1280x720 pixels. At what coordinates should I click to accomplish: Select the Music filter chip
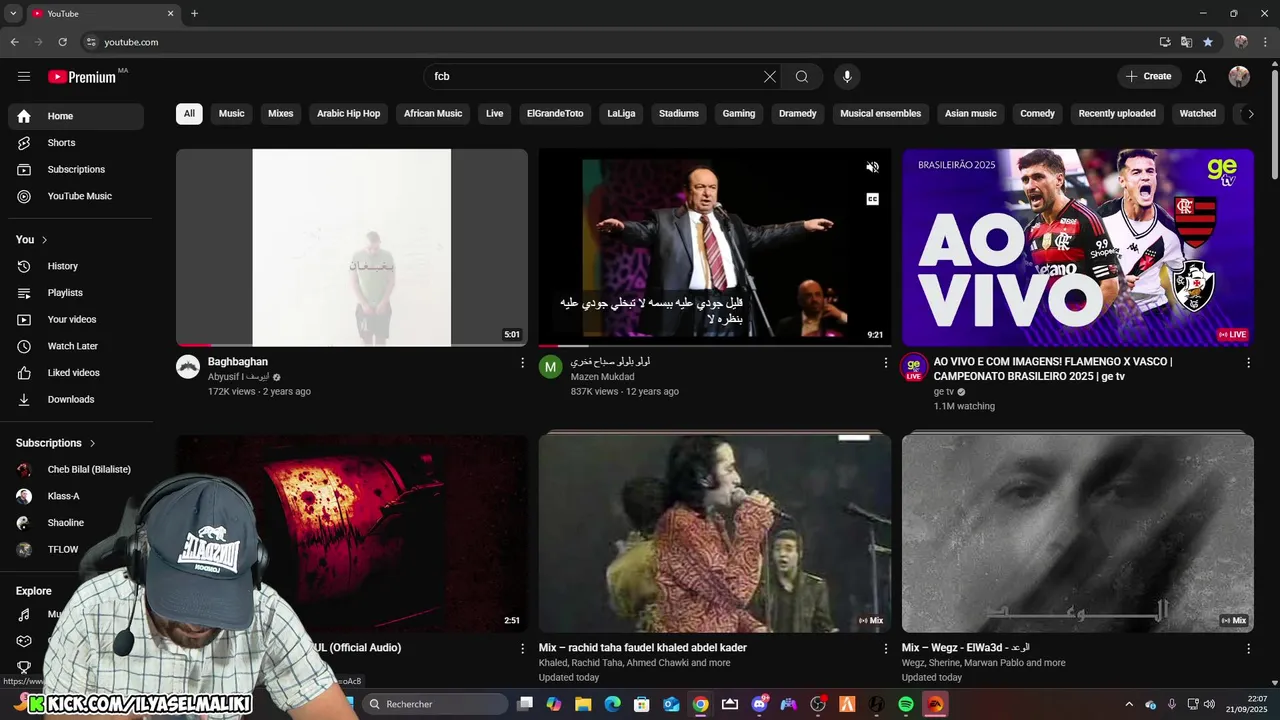point(232,114)
